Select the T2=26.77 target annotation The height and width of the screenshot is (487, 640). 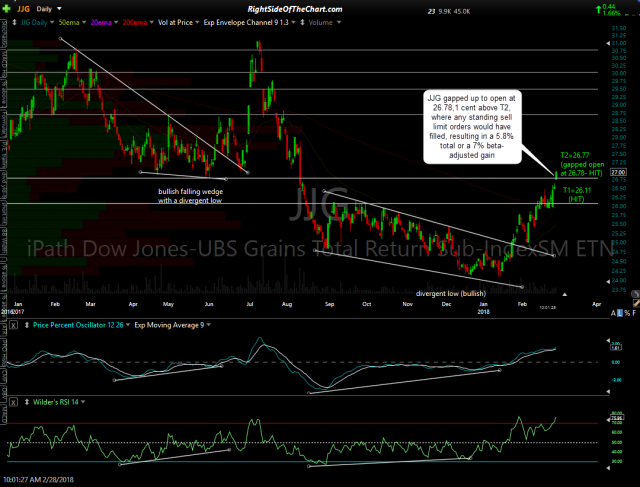click(582, 164)
